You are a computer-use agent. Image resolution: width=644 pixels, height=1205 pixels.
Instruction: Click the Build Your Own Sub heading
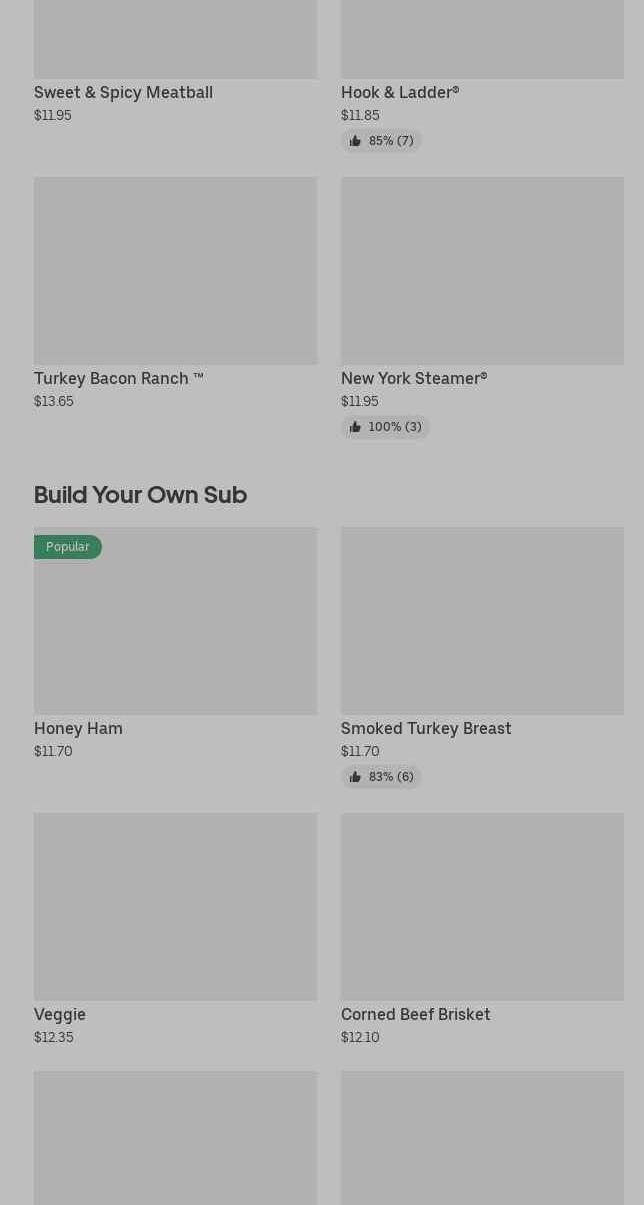click(140, 495)
